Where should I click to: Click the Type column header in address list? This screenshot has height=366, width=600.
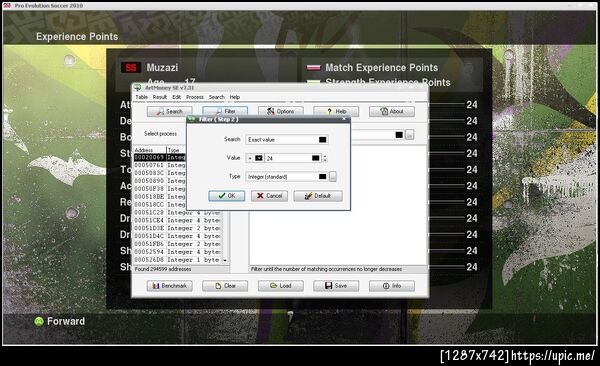tap(176, 150)
